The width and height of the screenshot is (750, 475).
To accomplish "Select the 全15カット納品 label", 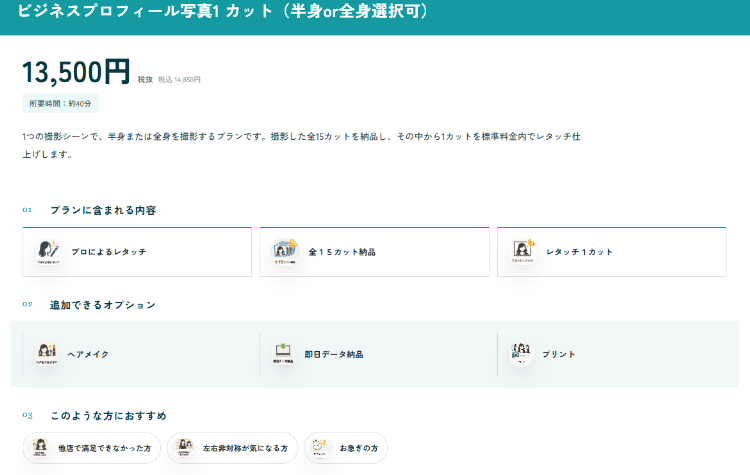I will point(342,252).
